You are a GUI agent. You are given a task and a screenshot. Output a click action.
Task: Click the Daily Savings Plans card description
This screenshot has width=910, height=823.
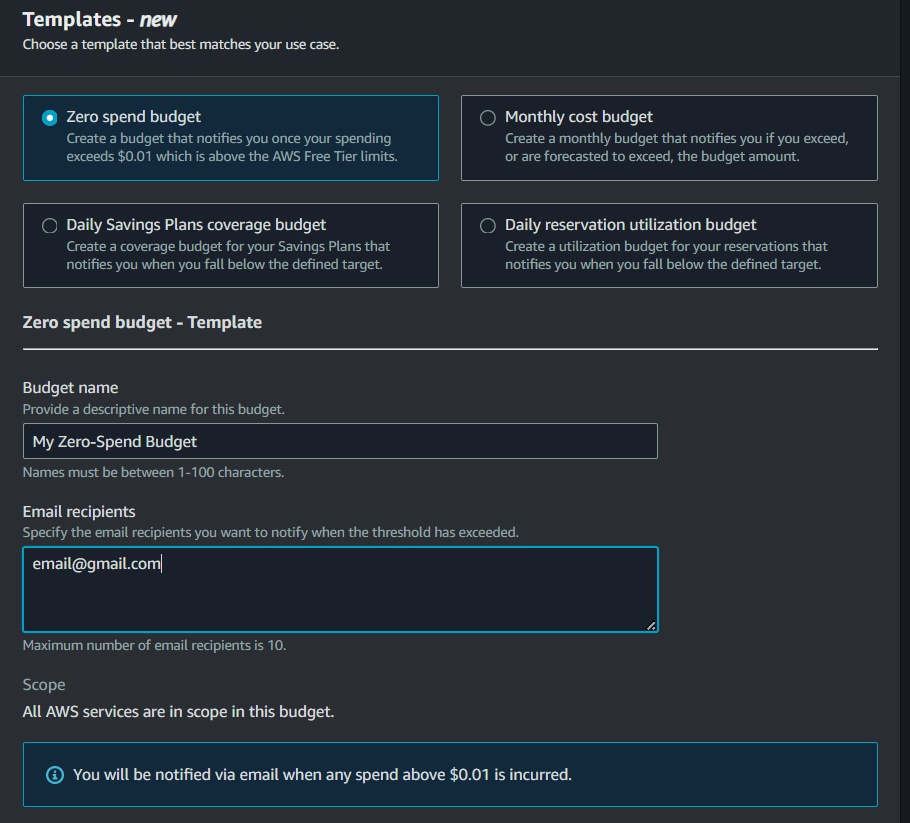pyautogui.click(x=228, y=255)
